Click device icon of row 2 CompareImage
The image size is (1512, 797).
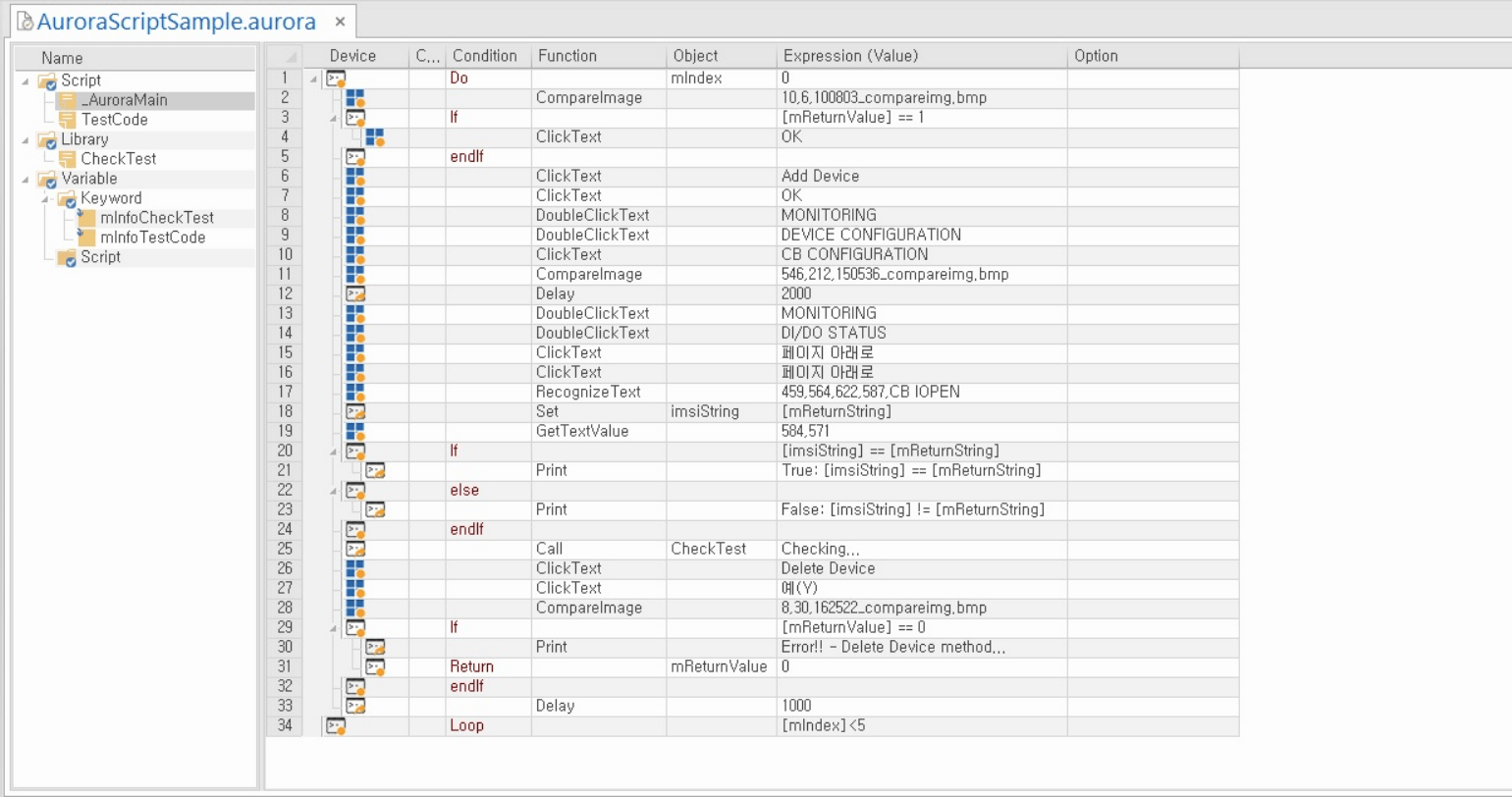tap(355, 98)
